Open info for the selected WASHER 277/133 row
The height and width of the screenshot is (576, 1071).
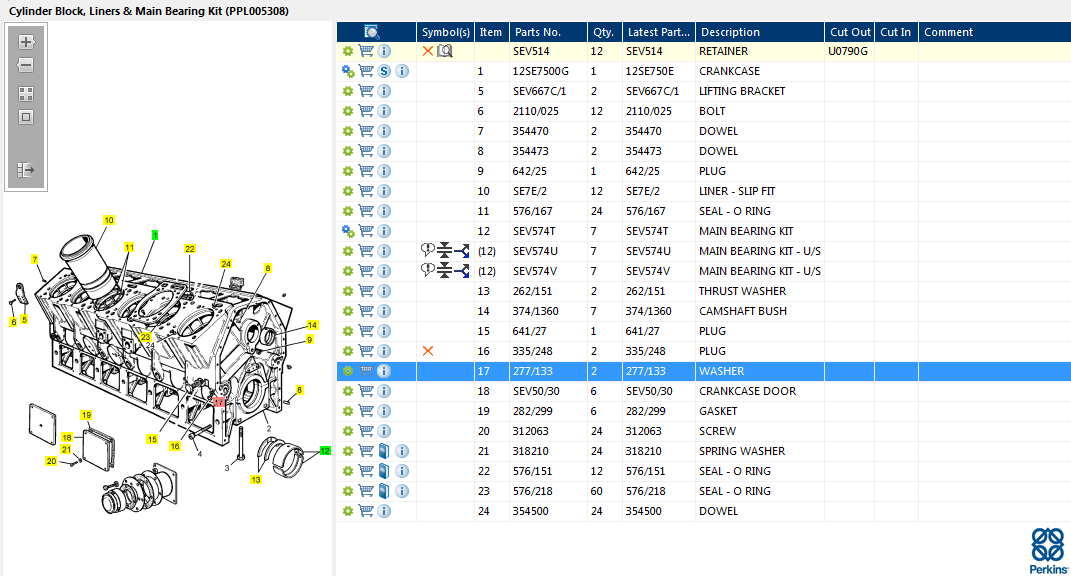coord(384,371)
